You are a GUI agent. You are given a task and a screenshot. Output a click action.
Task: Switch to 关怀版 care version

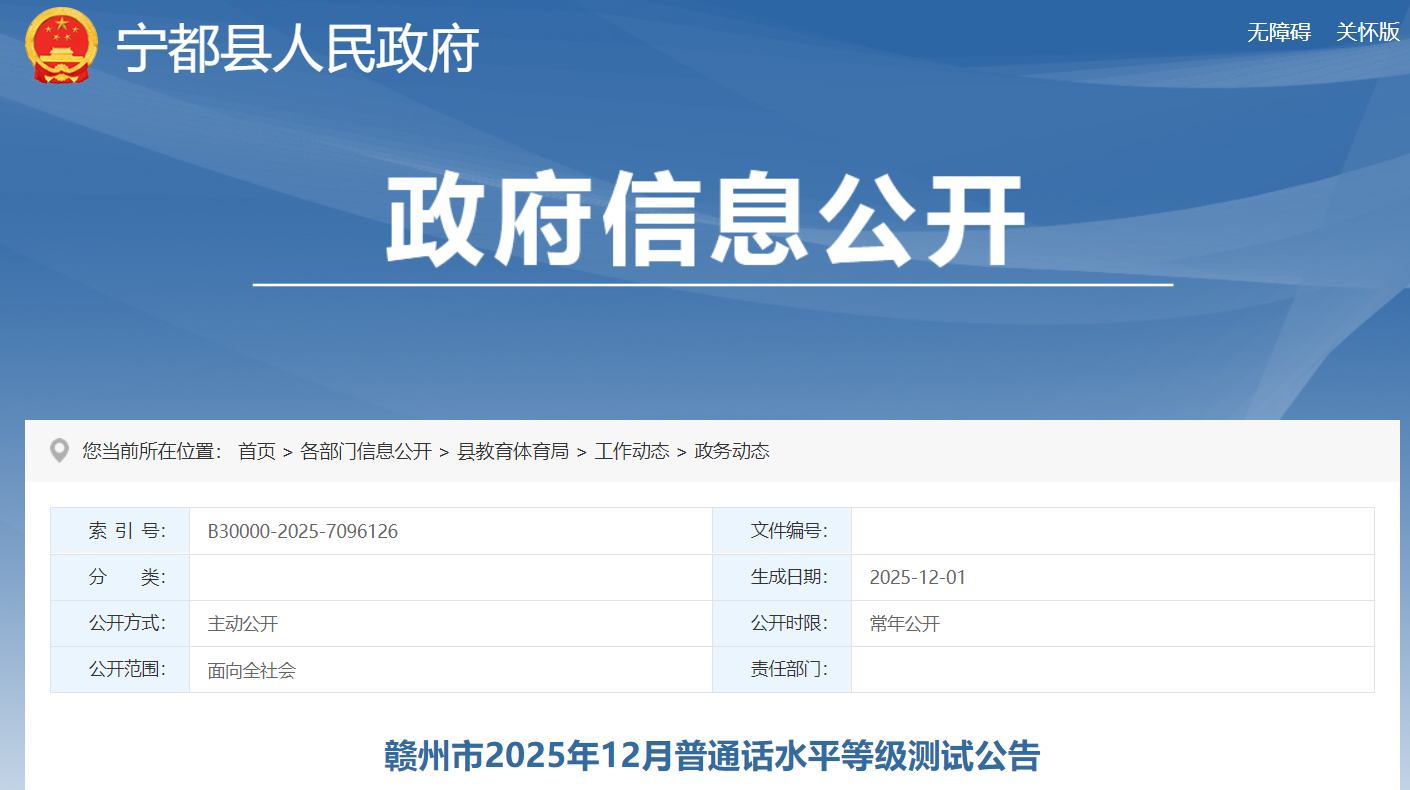point(1367,32)
